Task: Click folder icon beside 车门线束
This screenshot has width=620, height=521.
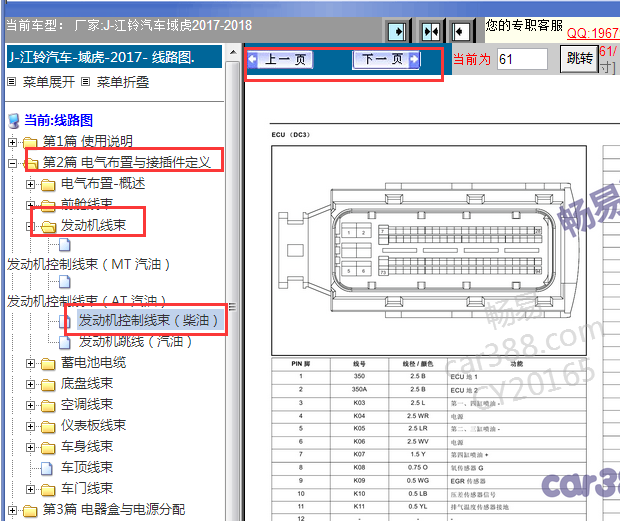Action: pos(48,489)
